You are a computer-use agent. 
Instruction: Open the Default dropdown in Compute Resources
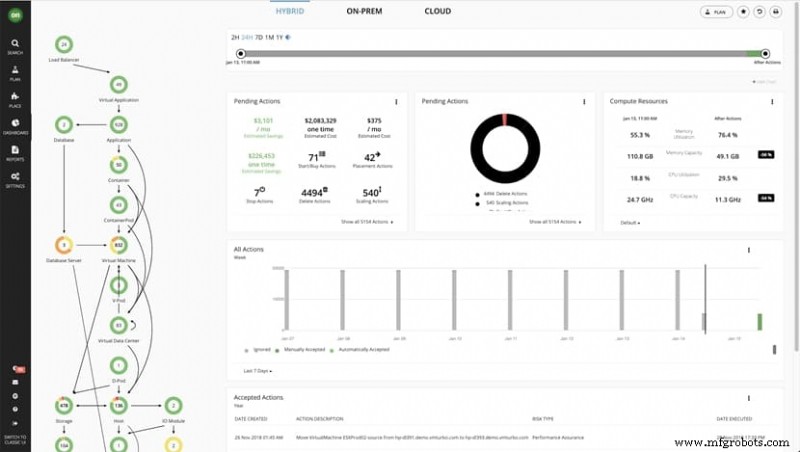[x=630, y=223]
